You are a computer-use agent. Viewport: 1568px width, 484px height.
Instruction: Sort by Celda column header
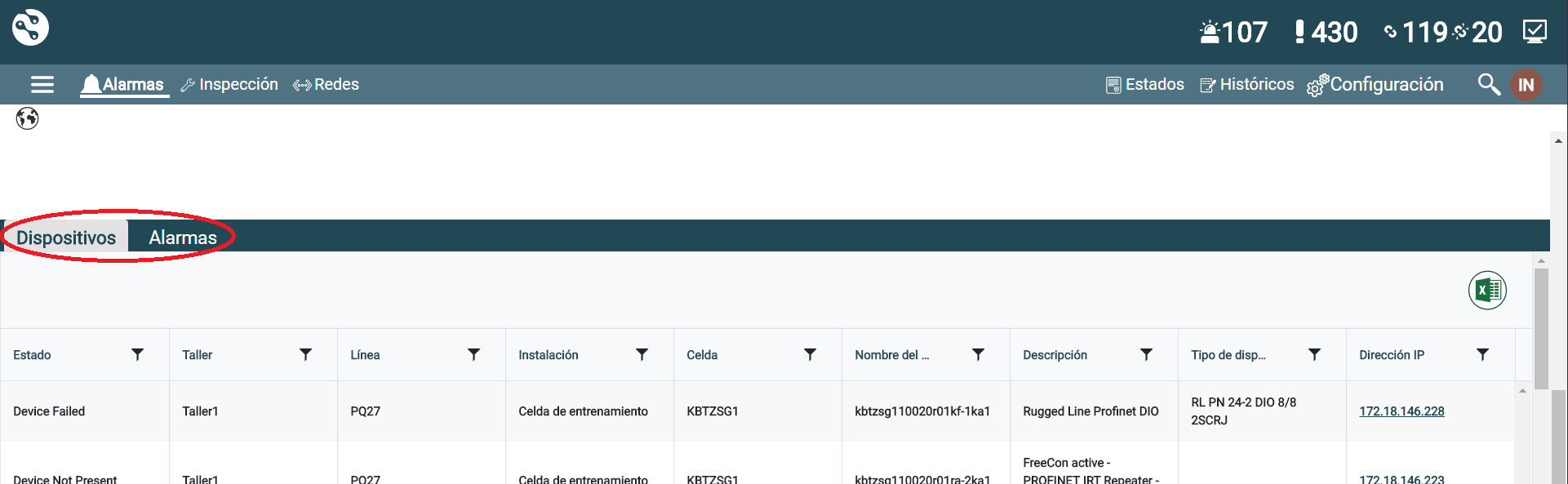[x=702, y=355]
